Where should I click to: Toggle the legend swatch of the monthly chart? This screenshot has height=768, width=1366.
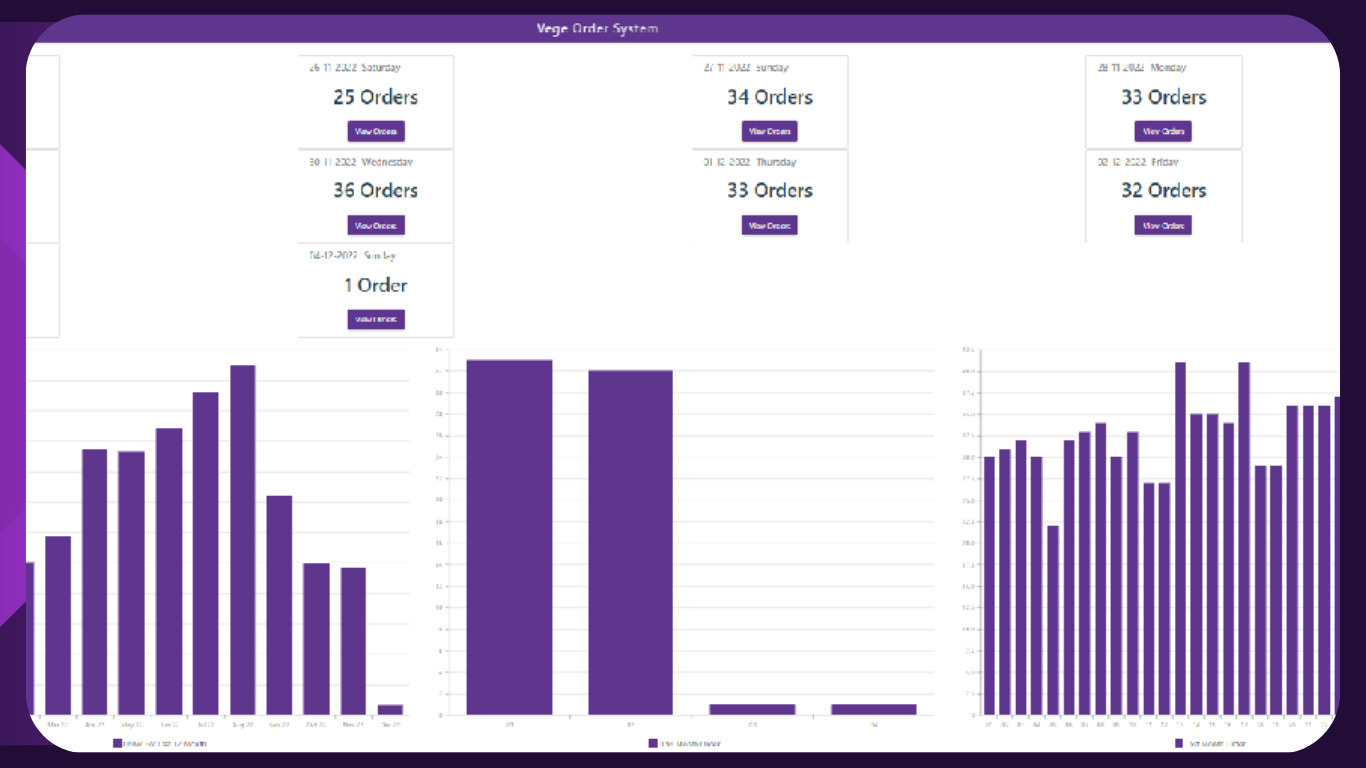coord(117,744)
